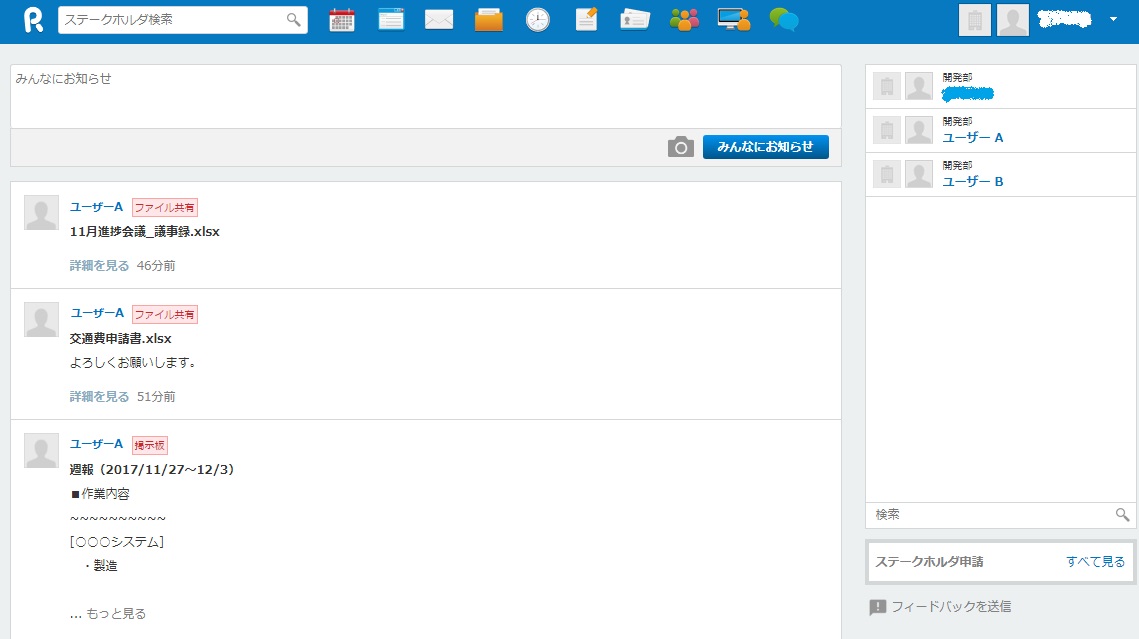This screenshot has height=639, width=1139.
Task: Open the chat bubbles icon
Action: coord(783,18)
